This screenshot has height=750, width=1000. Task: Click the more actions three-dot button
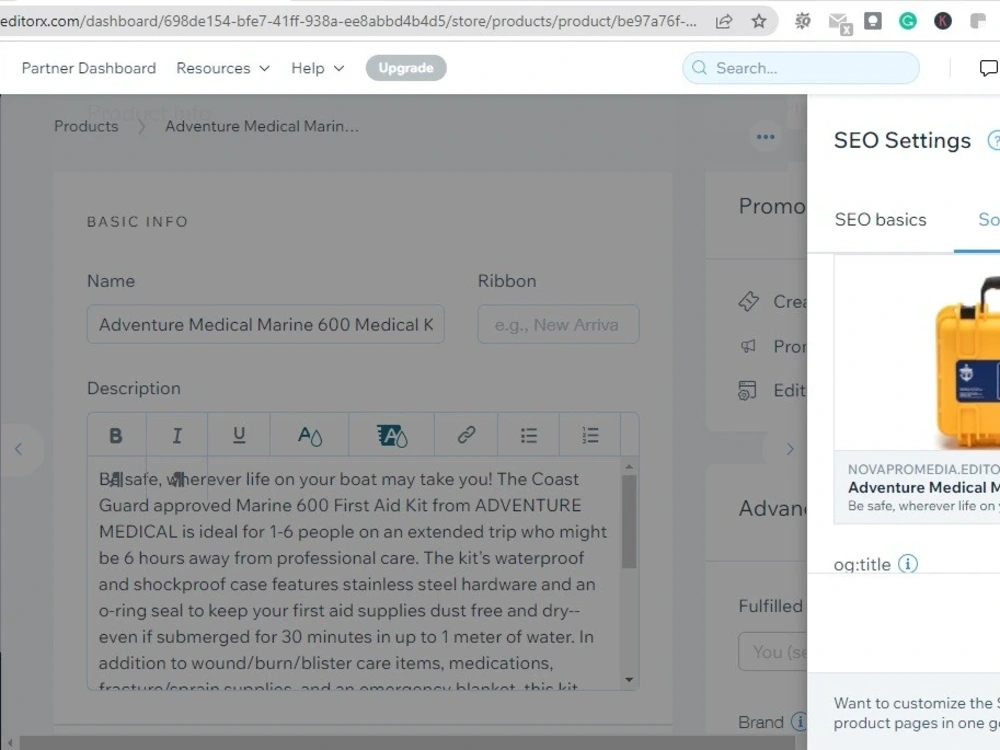coord(765,137)
